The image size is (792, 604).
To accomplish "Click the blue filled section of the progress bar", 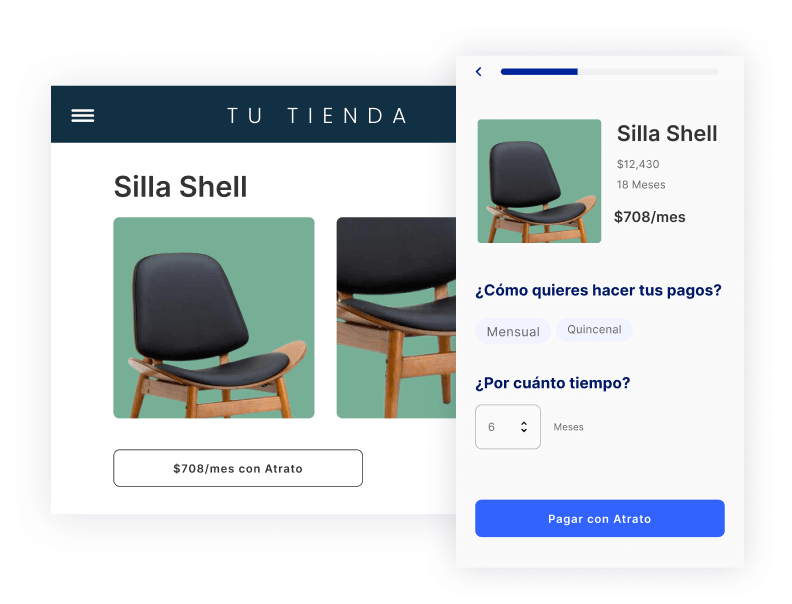I will [x=539, y=72].
